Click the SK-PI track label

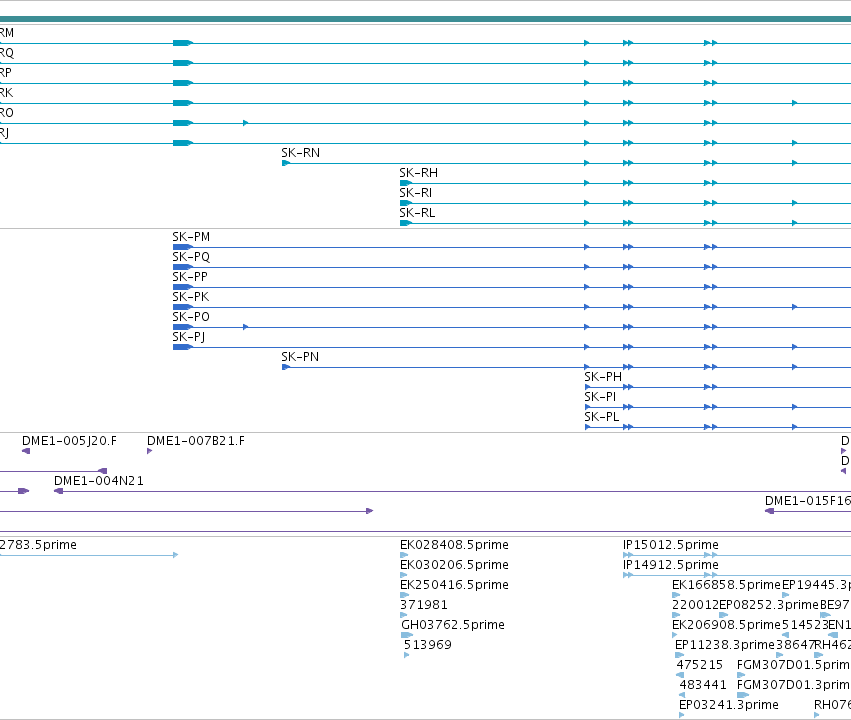[600, 397]
